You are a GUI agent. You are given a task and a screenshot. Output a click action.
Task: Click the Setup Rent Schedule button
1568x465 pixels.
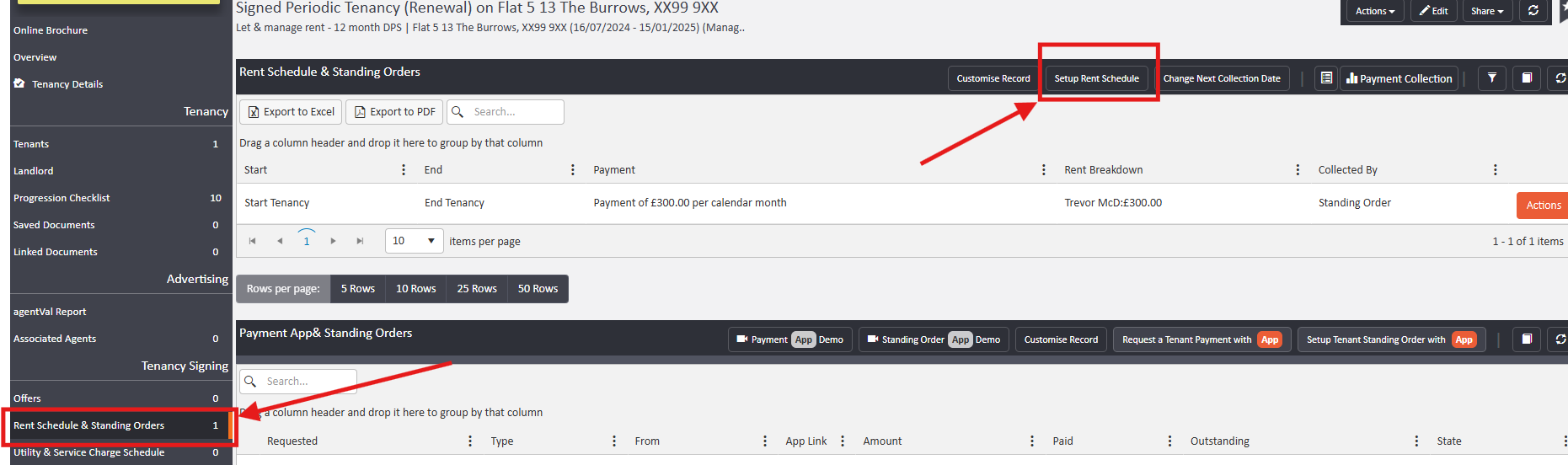point(1096,78)
